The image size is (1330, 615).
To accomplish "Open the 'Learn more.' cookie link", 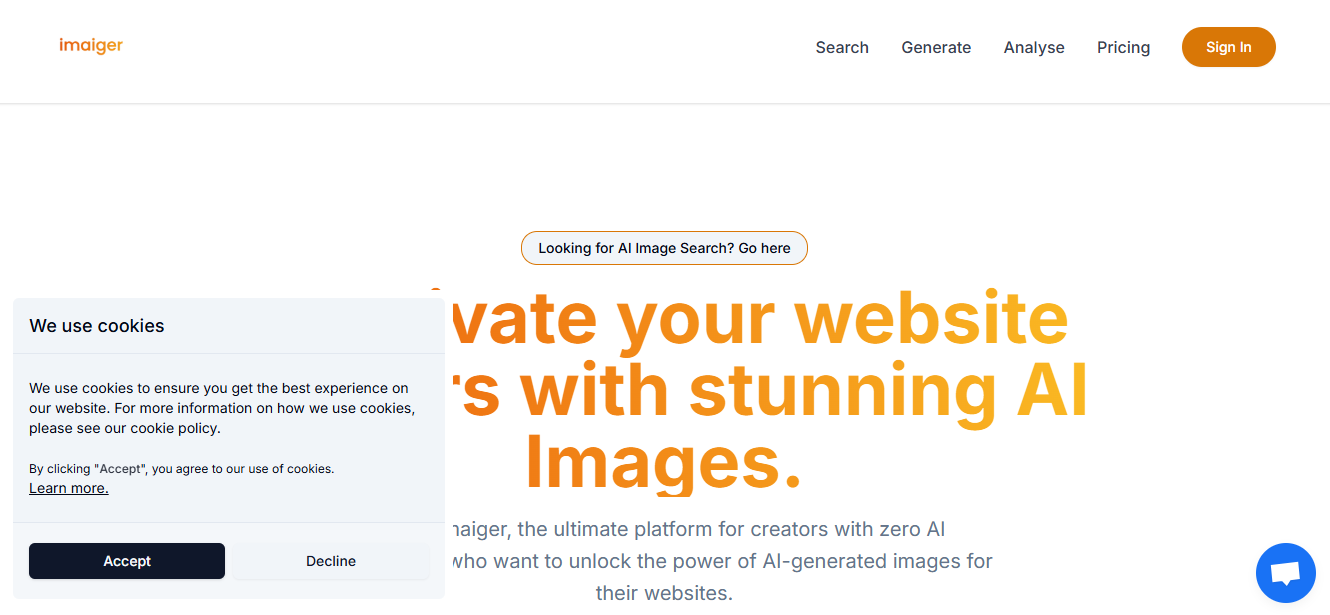I will 69,488.
